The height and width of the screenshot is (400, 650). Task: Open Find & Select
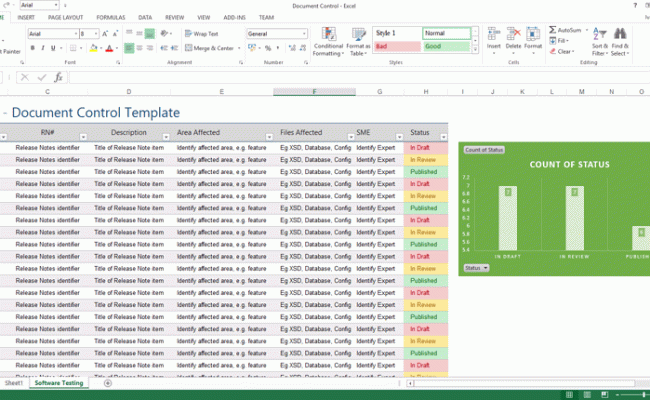click(620, 41)
